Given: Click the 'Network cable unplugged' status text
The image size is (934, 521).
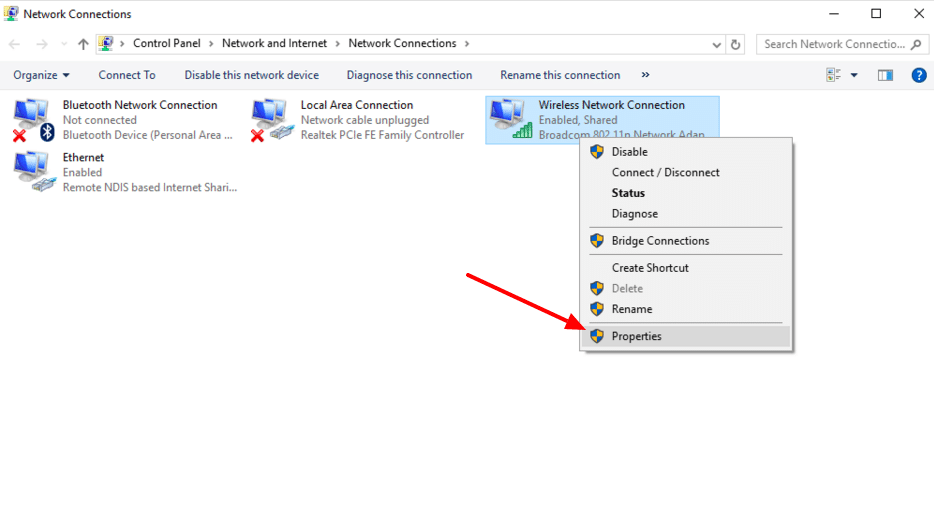Looking at the screenshot, I should [365, 120].
